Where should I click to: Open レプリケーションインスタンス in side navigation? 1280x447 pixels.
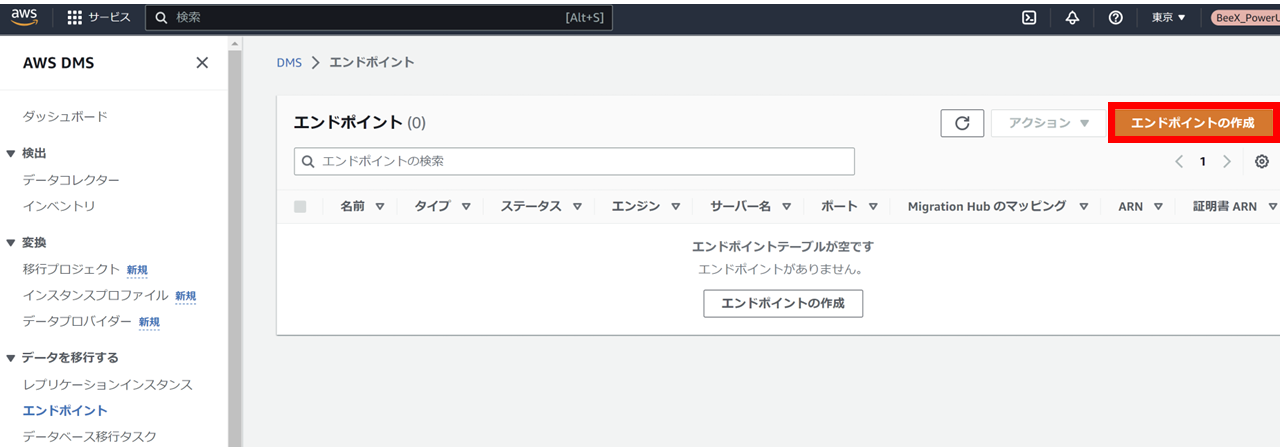(107, 385)
